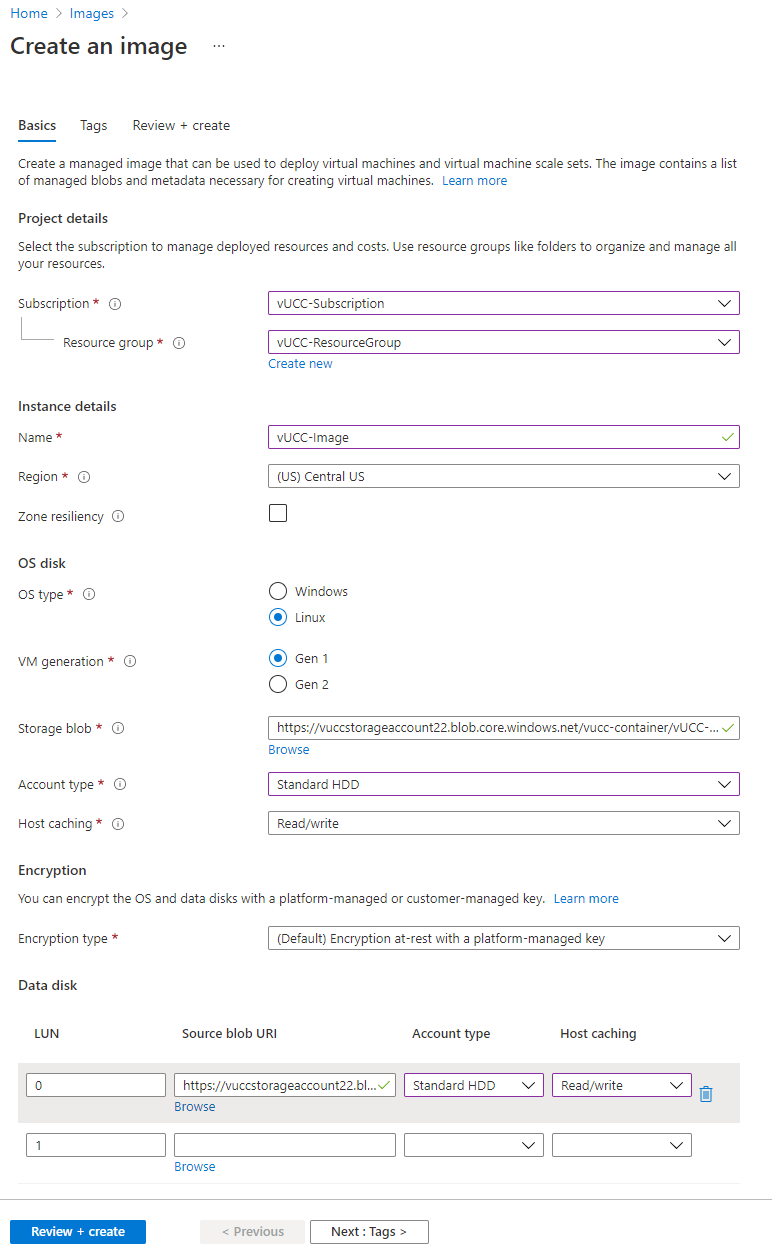Viewport: 772px width, 1254px height.
Task: Choose the Gen 2 VM generation
Action: click(278, 685)
